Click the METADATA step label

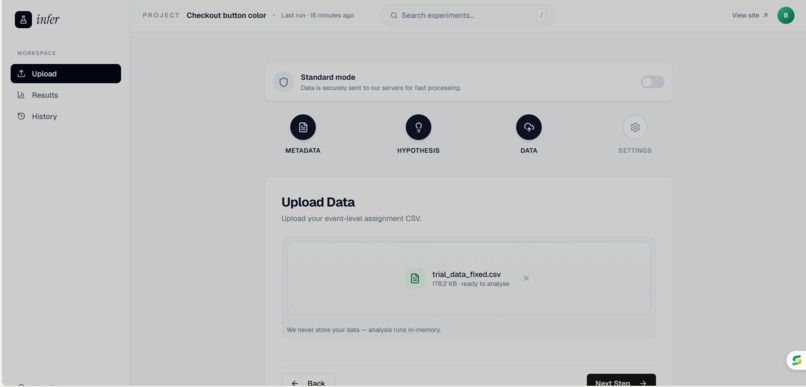pyautogui.click(x=303, y=151)
